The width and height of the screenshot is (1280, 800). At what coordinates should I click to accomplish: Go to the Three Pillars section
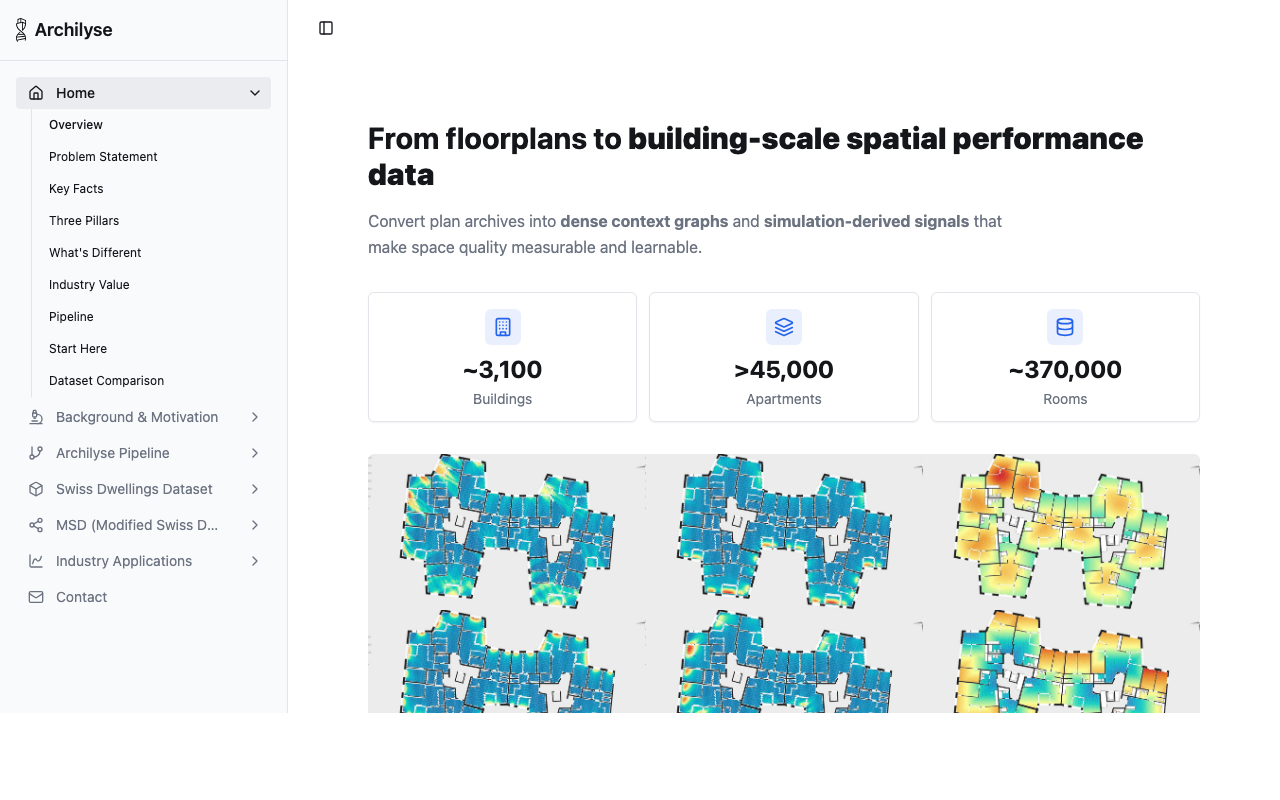84,221
